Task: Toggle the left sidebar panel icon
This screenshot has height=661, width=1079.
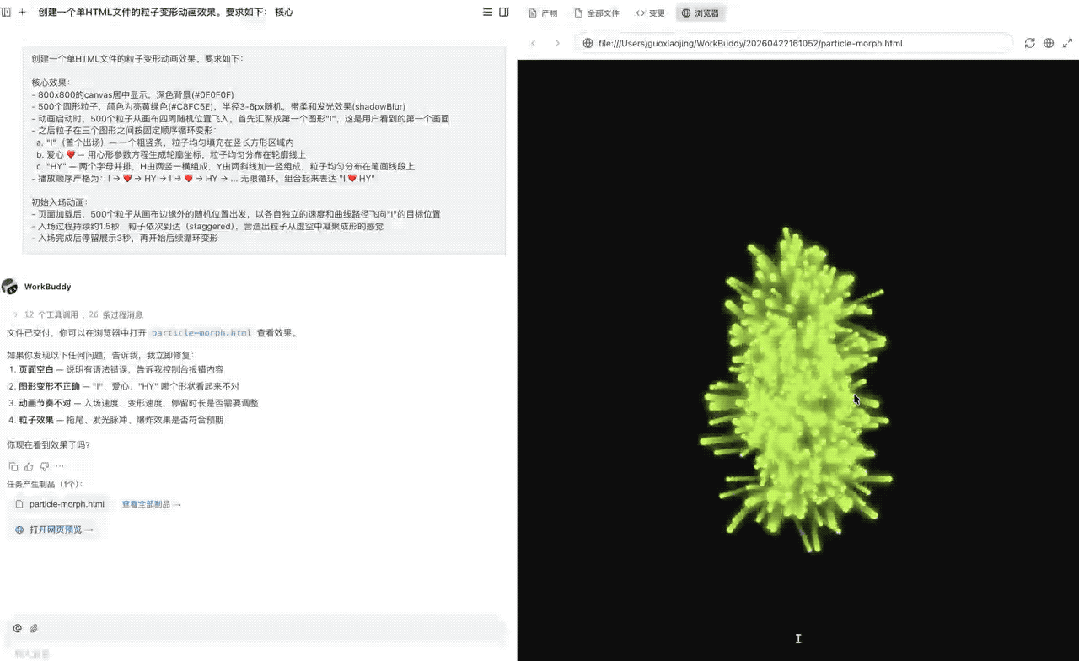Action: (8, 12)
